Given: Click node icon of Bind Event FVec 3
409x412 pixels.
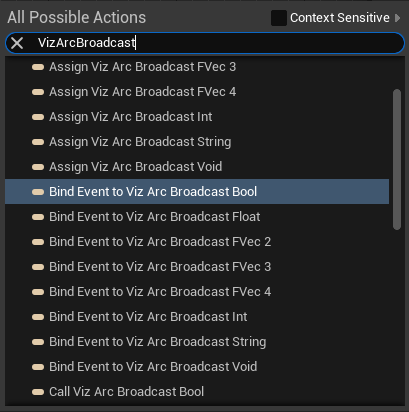Looking at the screenshot, I should pyautogui.click(x=38, y=267).
